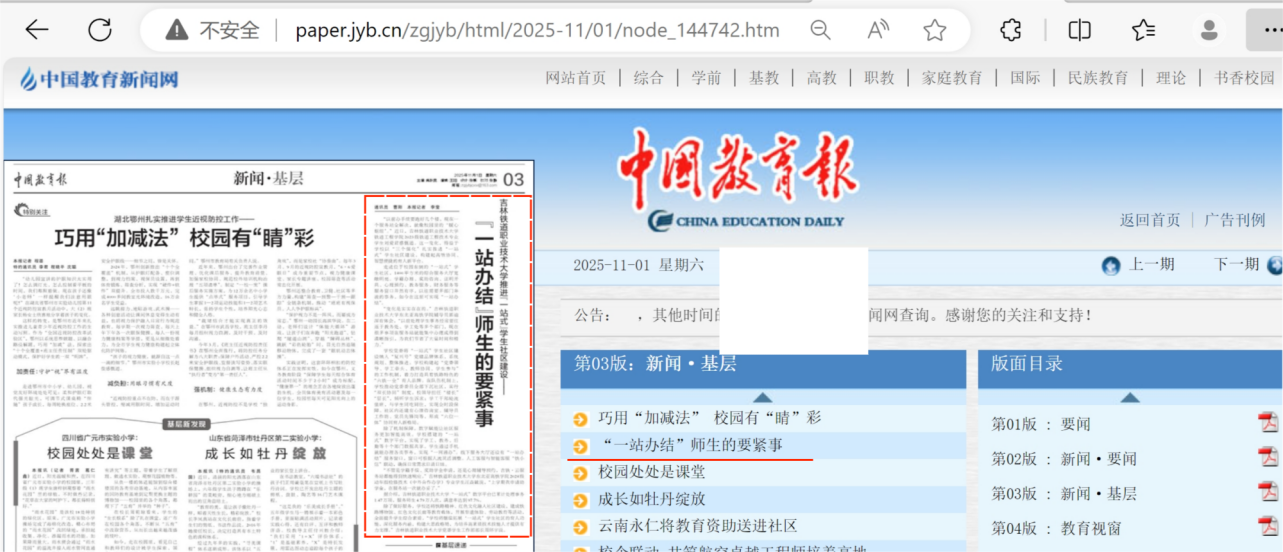Image resolution: width=1283 pixels, height=552 pixels.
Task: Open the 学前 nav item
Action: point(706,78)
